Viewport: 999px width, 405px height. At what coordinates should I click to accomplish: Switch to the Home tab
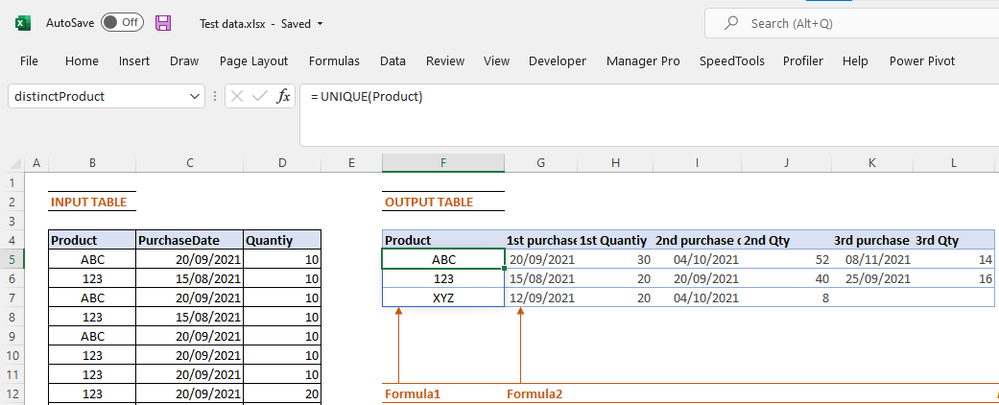coord(82,61)
